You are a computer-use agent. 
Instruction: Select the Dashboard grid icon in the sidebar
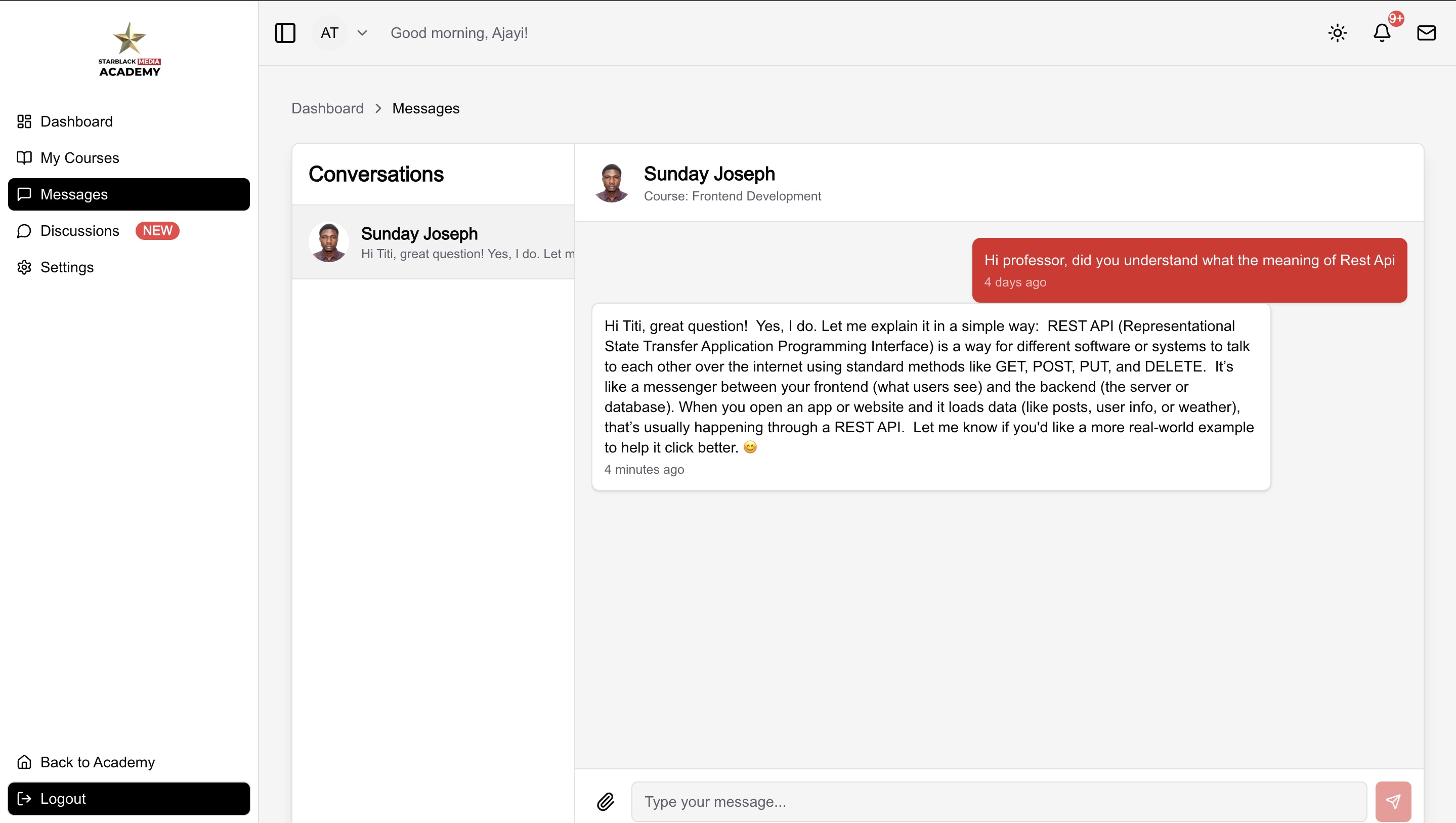[24, 121]
